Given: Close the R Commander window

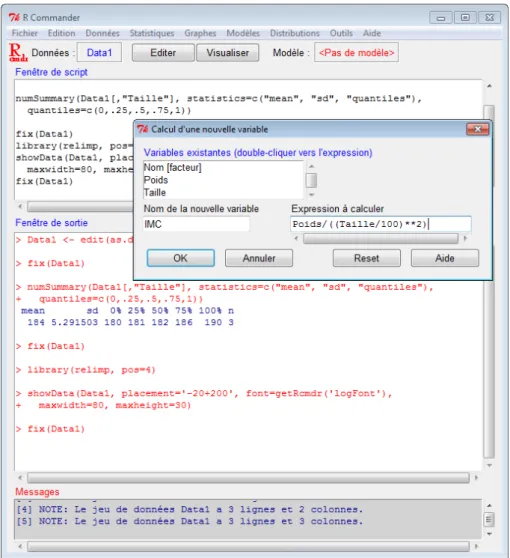Looking at the screenshot, I should 489,18.
